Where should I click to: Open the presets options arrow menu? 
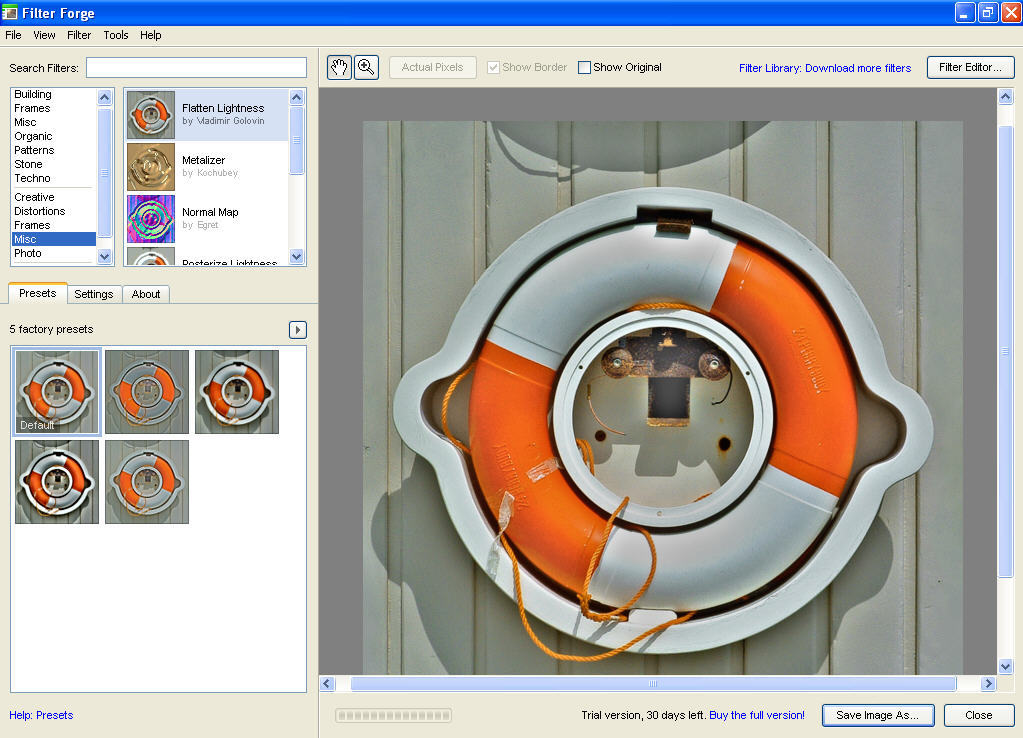point(298,330)
